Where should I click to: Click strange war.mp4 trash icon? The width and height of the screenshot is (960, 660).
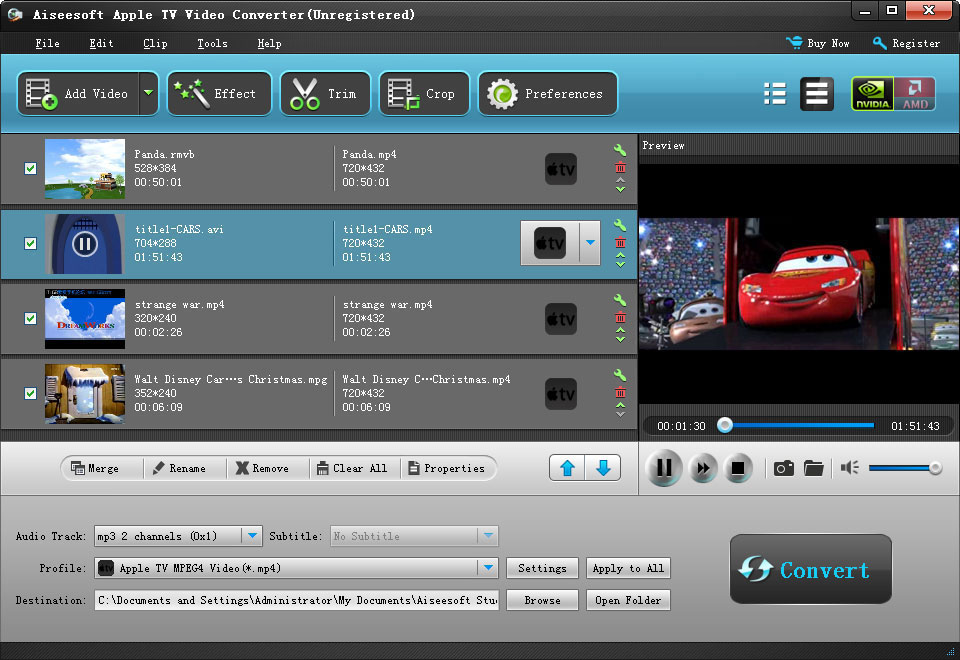coord(620,317)
